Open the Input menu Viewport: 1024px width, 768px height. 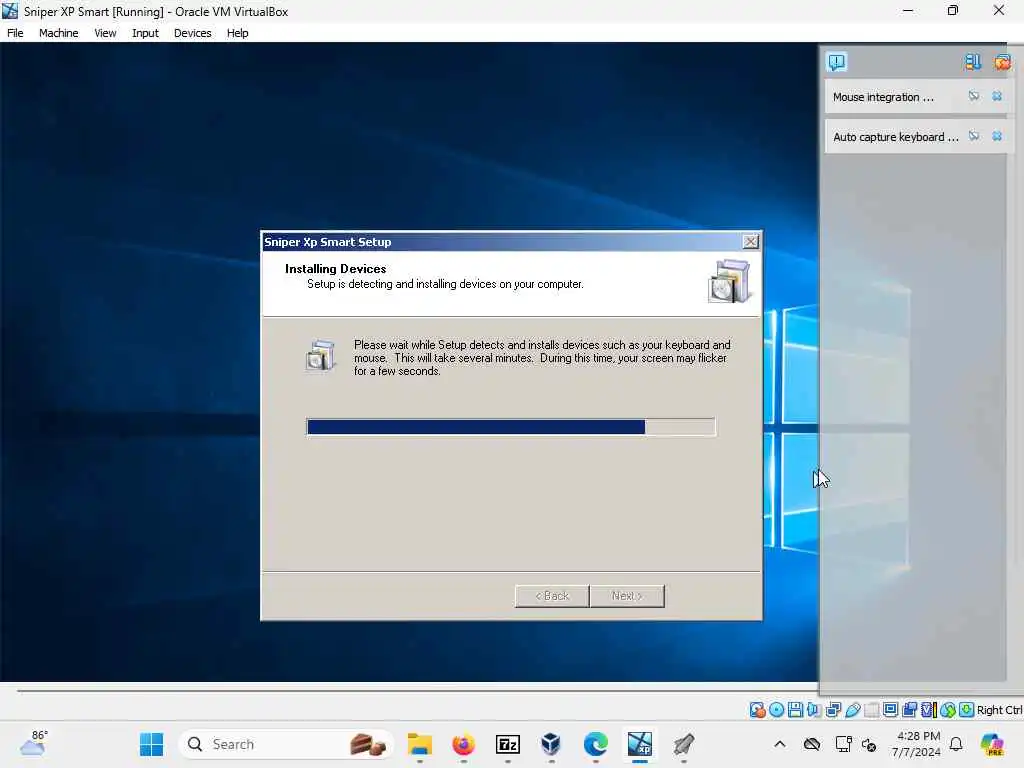pyautogui.click(x=145, y=33)
